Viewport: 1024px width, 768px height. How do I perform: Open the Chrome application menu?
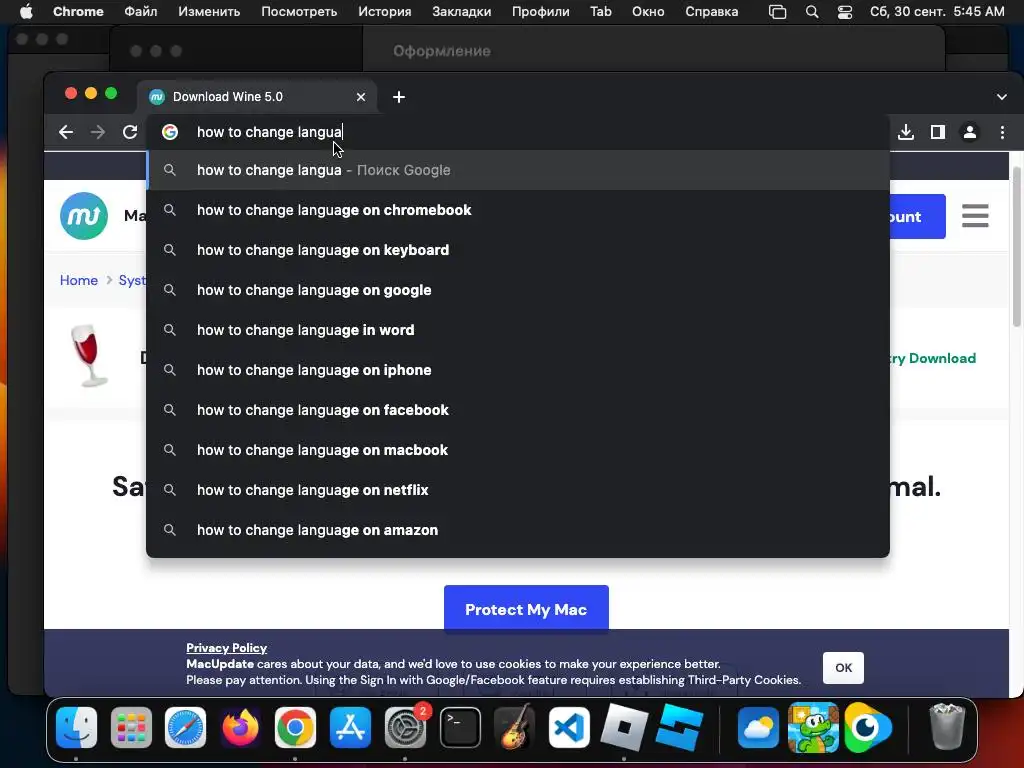coord(78,12)
